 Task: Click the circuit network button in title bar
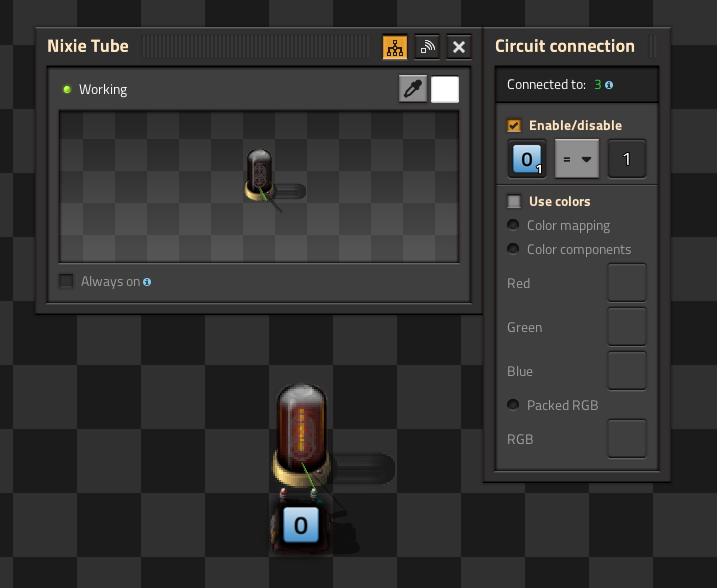[395, 47]
